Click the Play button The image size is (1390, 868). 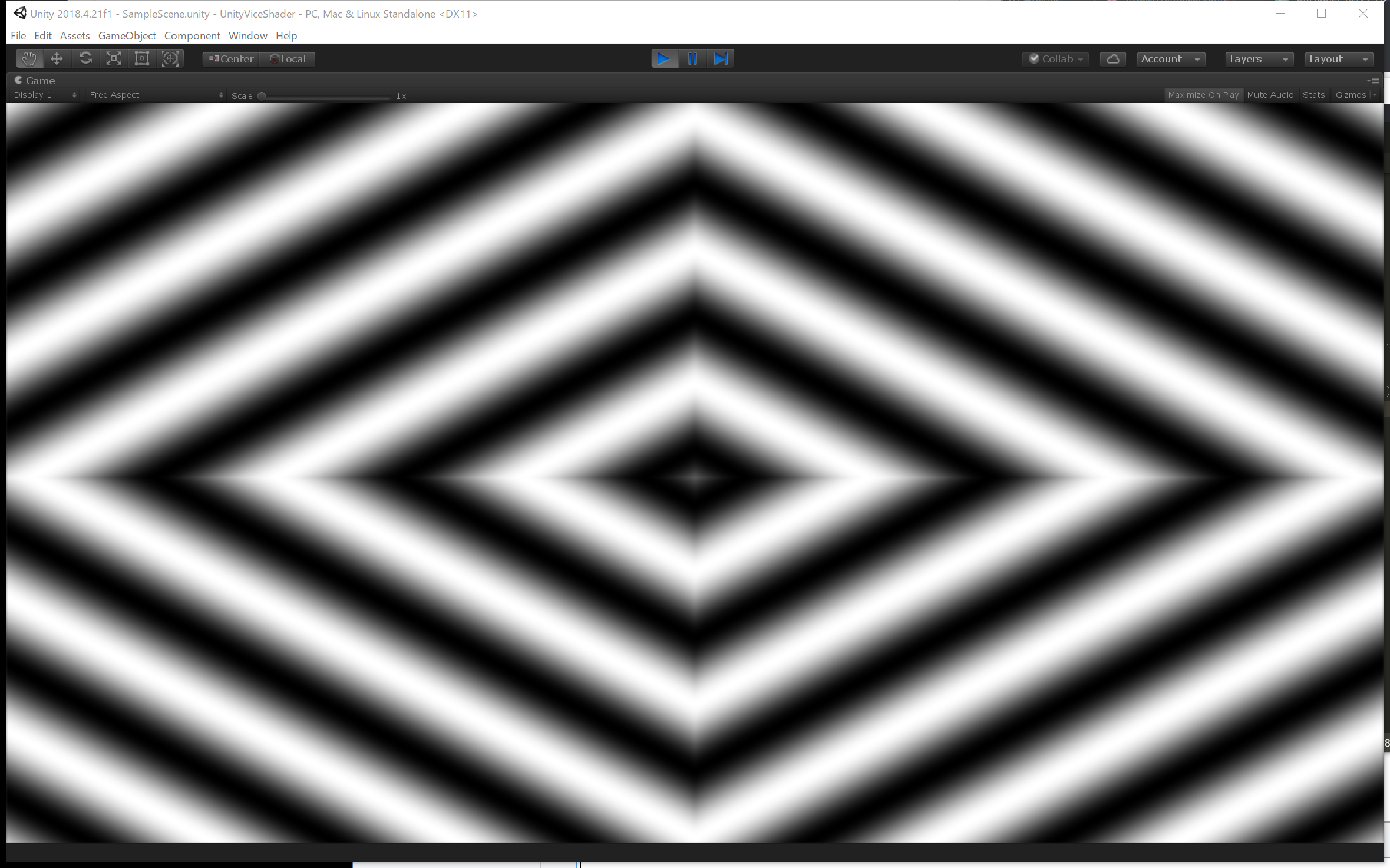pos(664,59)
